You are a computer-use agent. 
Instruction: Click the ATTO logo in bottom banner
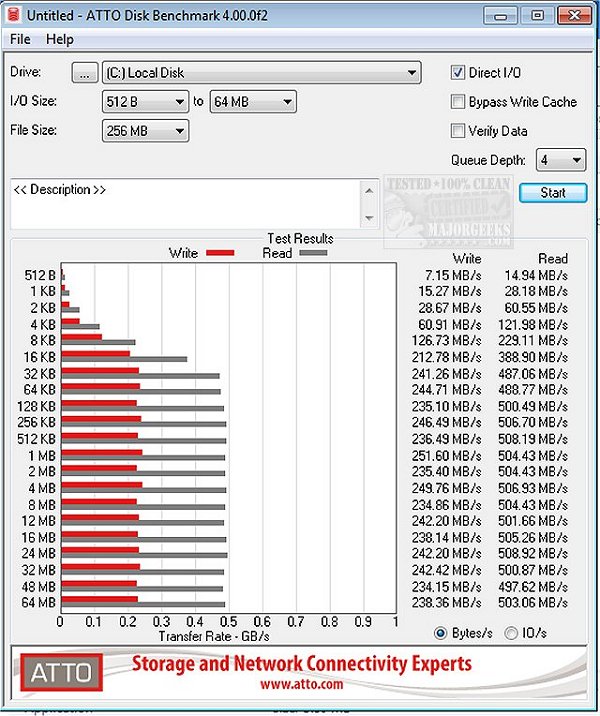62,672
